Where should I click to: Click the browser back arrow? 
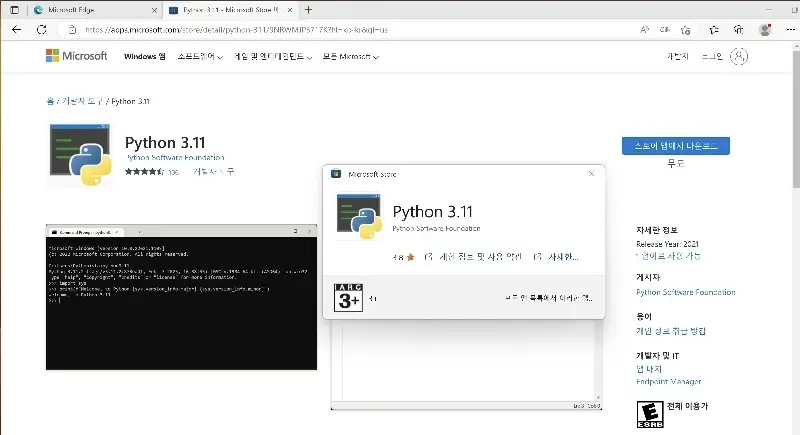coord(16,30)
